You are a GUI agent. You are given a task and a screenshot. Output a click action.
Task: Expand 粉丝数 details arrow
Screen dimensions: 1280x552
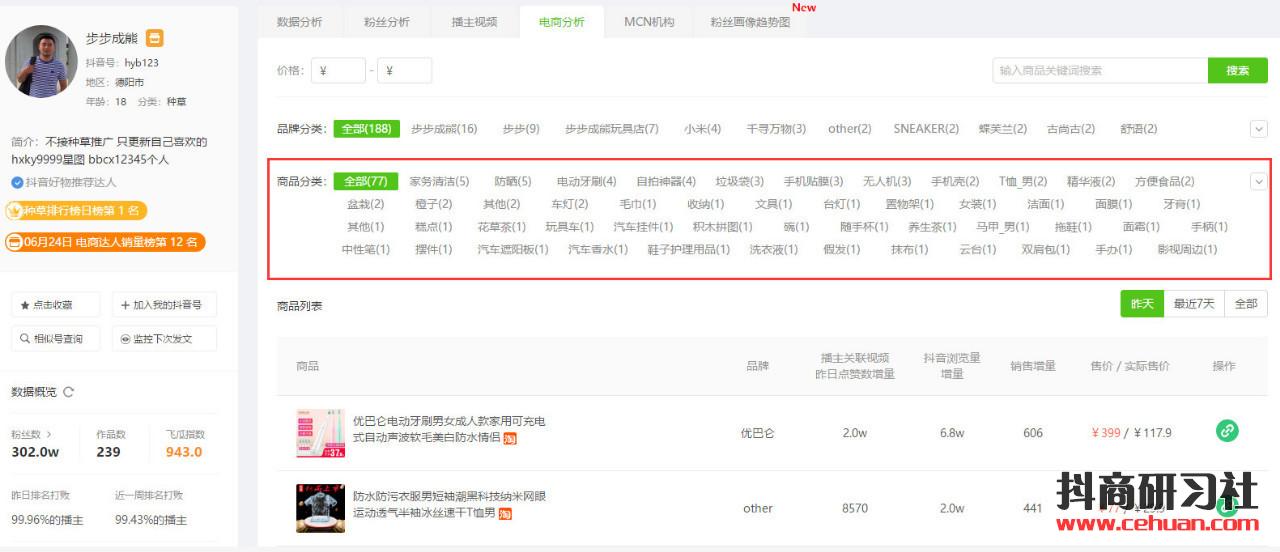coord(49,435)
